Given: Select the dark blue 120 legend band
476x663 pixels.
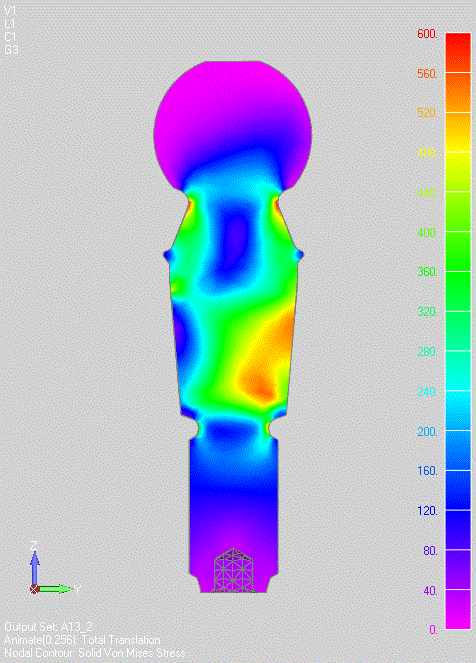Looking at the screenshot, I should 458,530.
